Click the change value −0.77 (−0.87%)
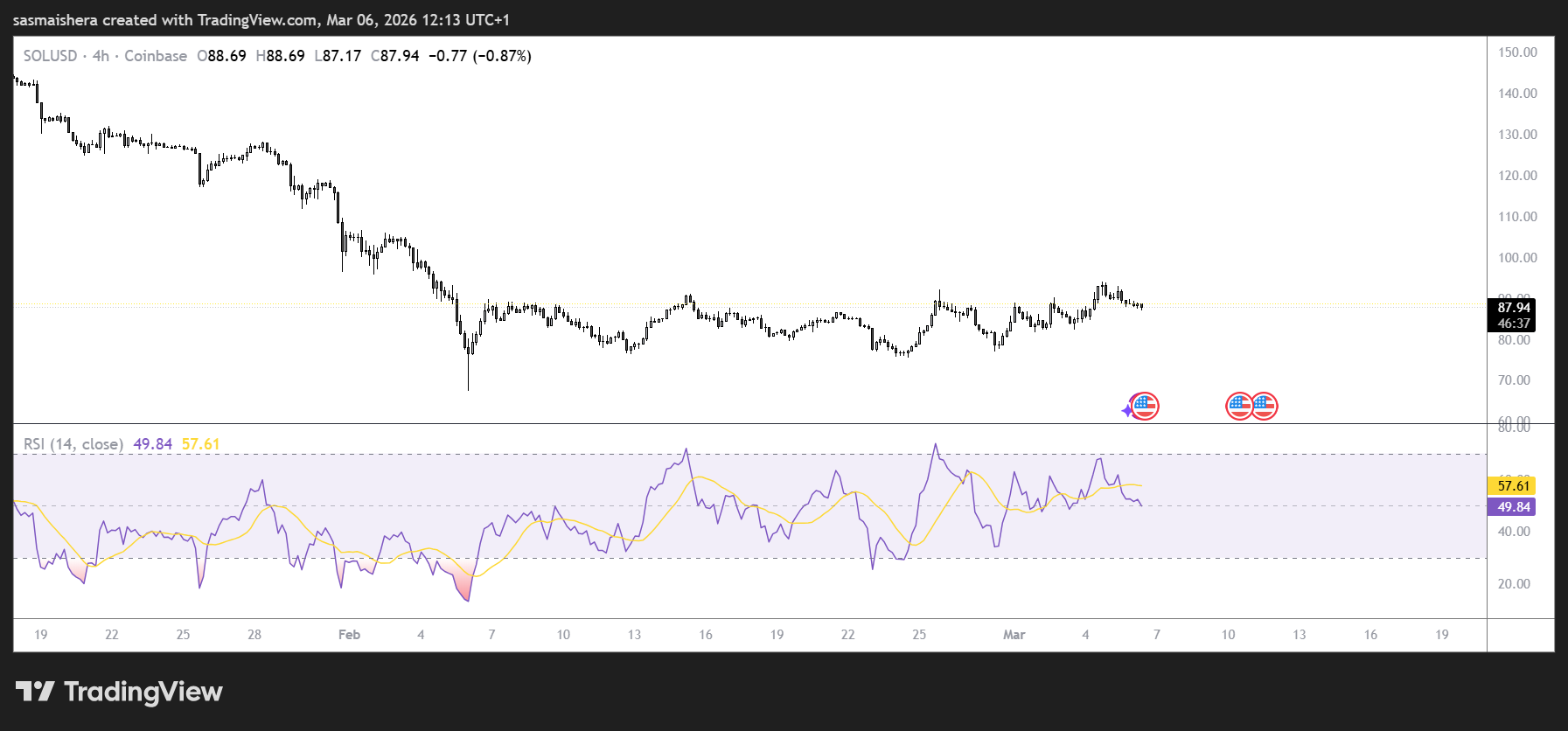Viewport: 1568px width, 731px height. (x=480, y=56)
